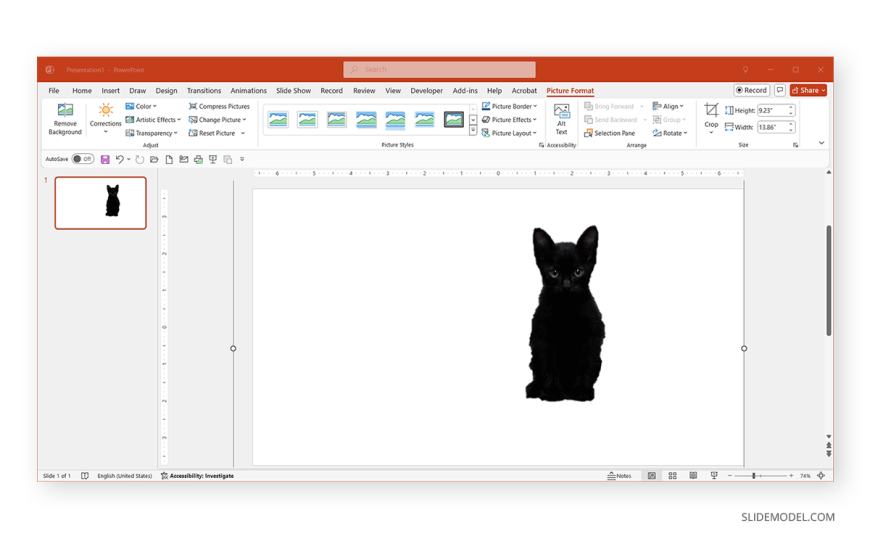The image size is (870, 539).
Task: Apply the last picture style with black frame
Action: 454,119
